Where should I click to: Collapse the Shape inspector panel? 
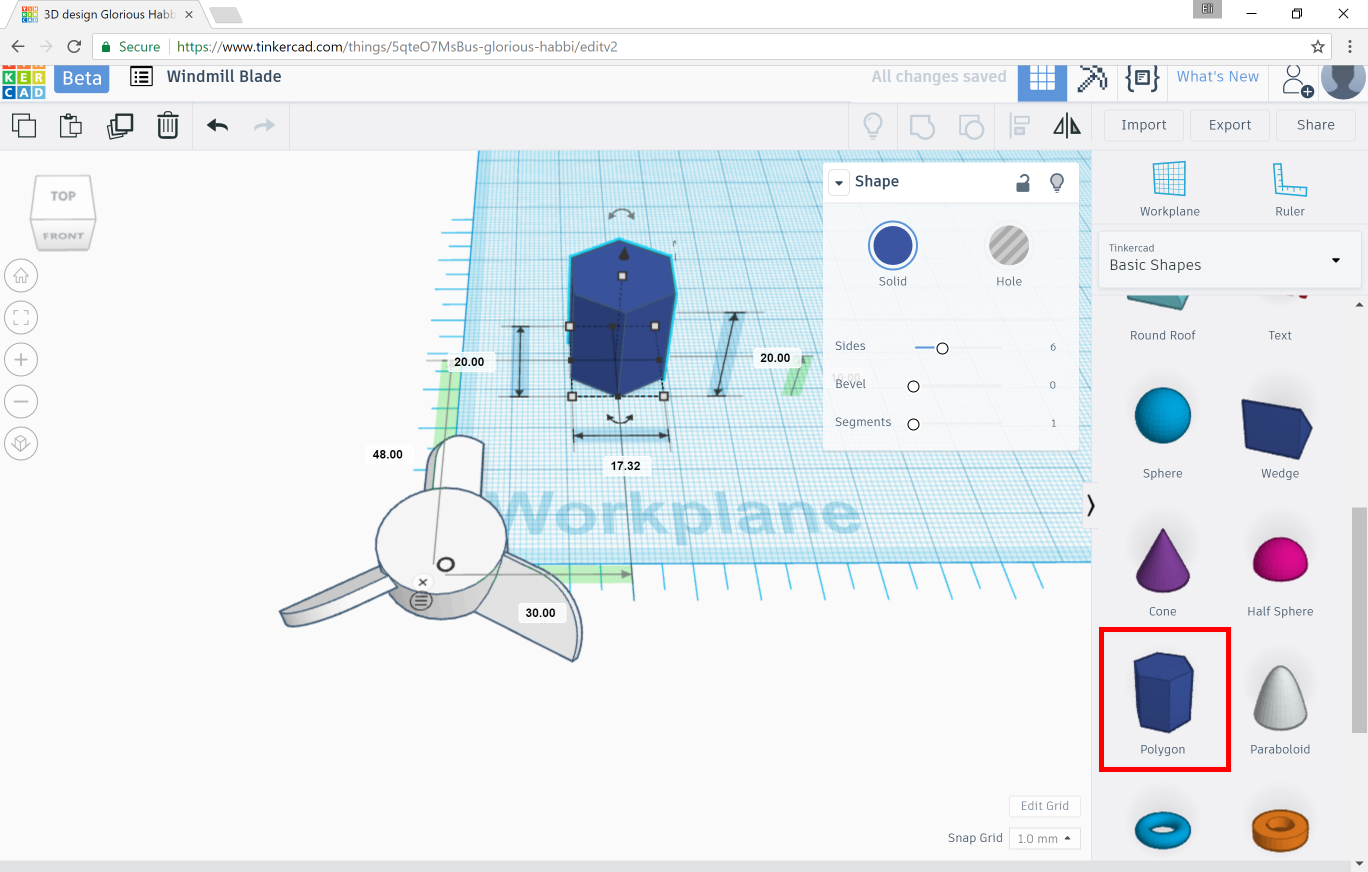click(x=838, y=182)
